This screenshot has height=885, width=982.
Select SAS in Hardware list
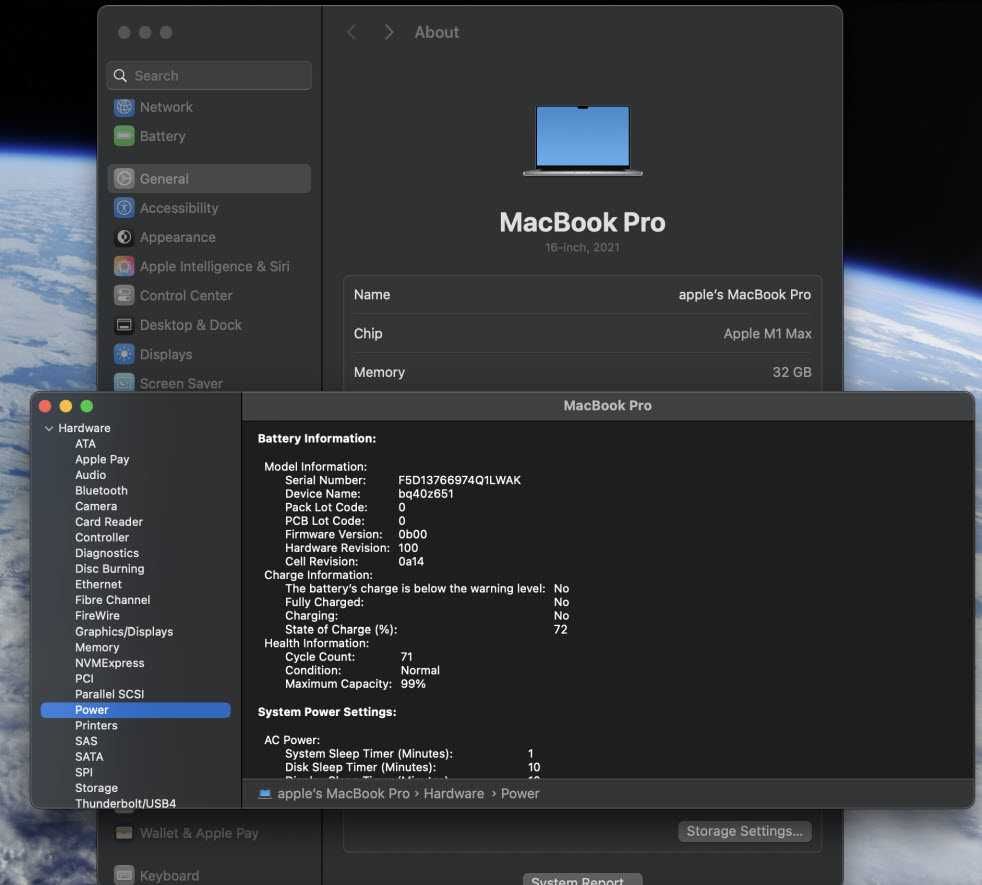(86, 741)
